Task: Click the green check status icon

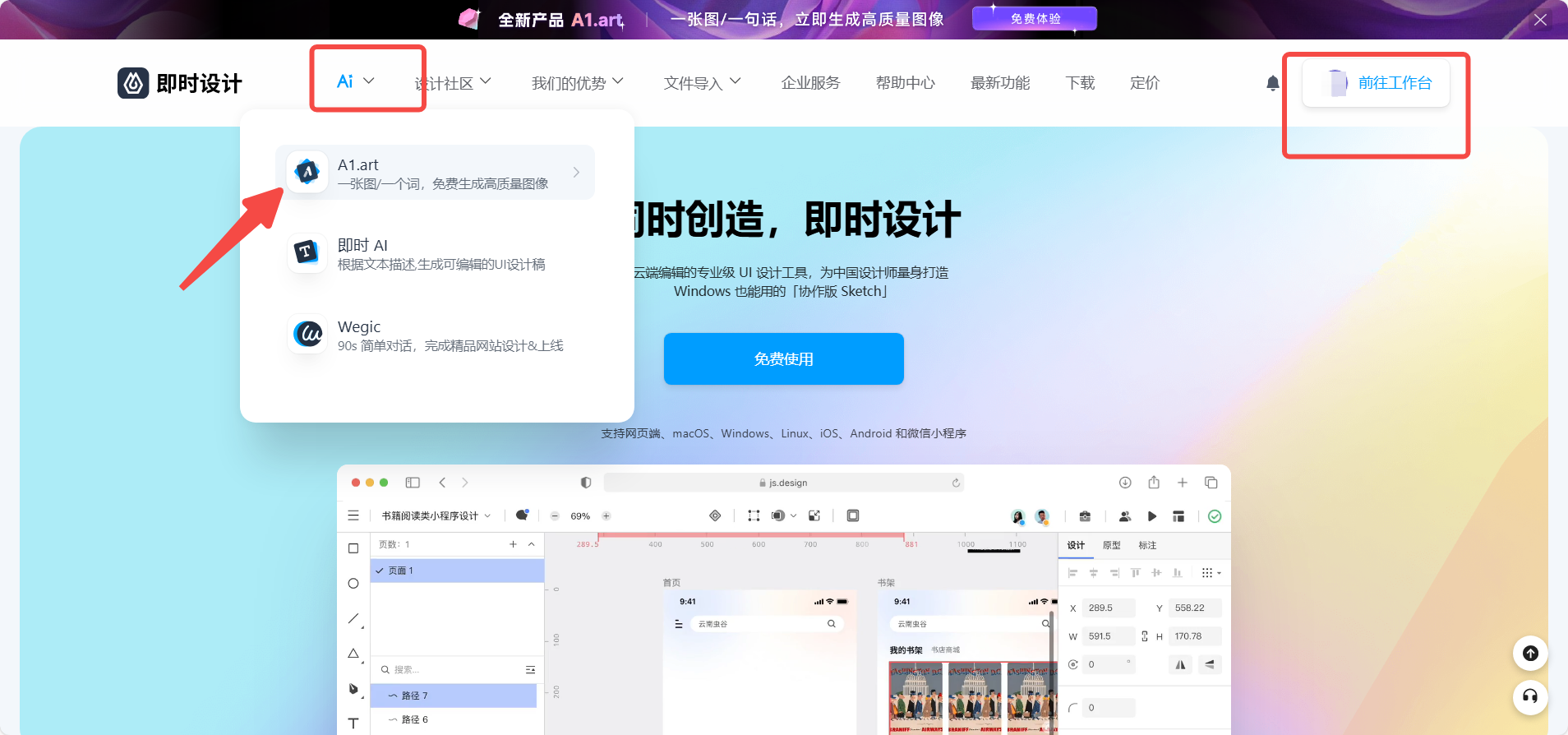Action: [1215, 516]
